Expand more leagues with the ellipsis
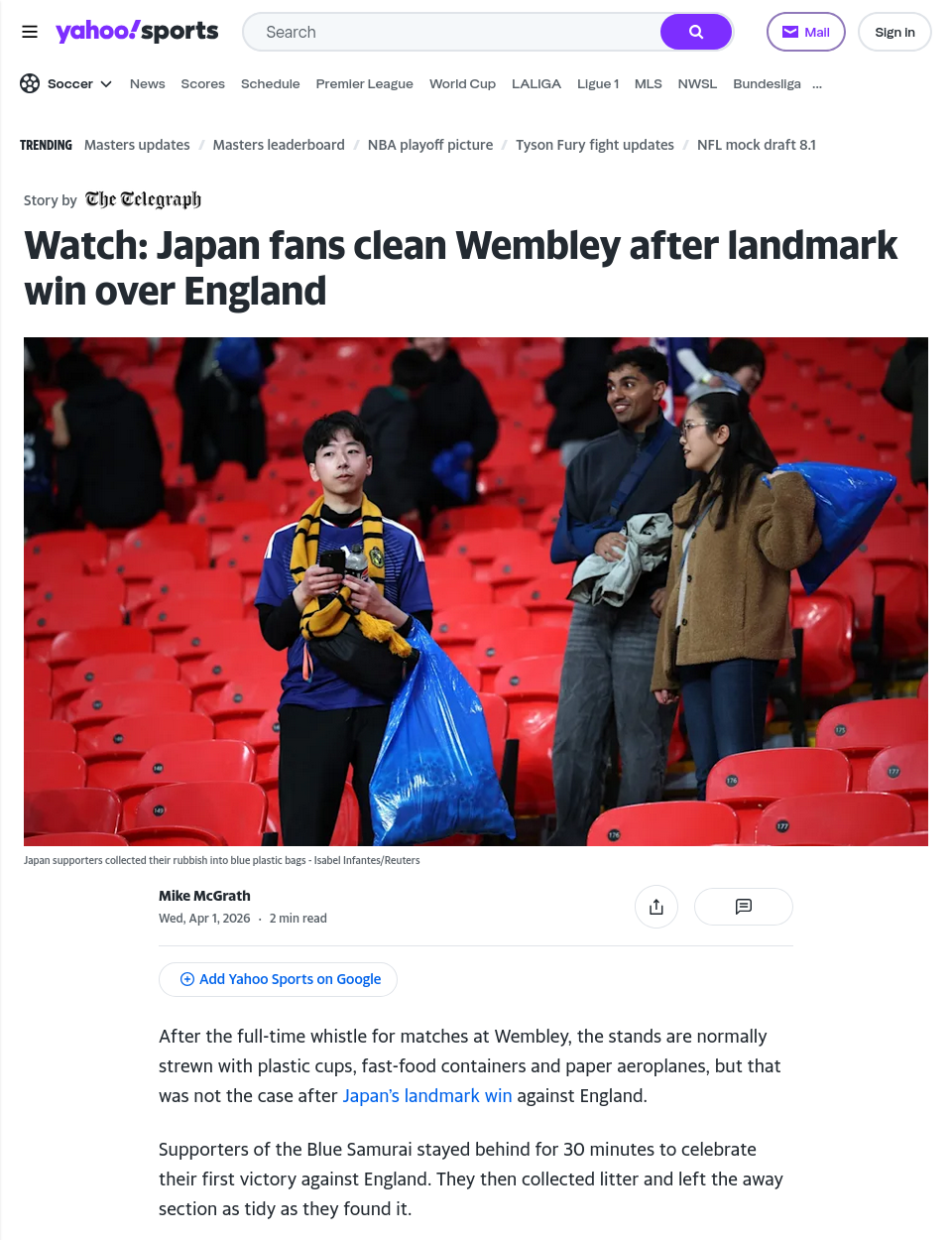The height and width of the screenshot is (1240, 952). [x=817, y=84]
